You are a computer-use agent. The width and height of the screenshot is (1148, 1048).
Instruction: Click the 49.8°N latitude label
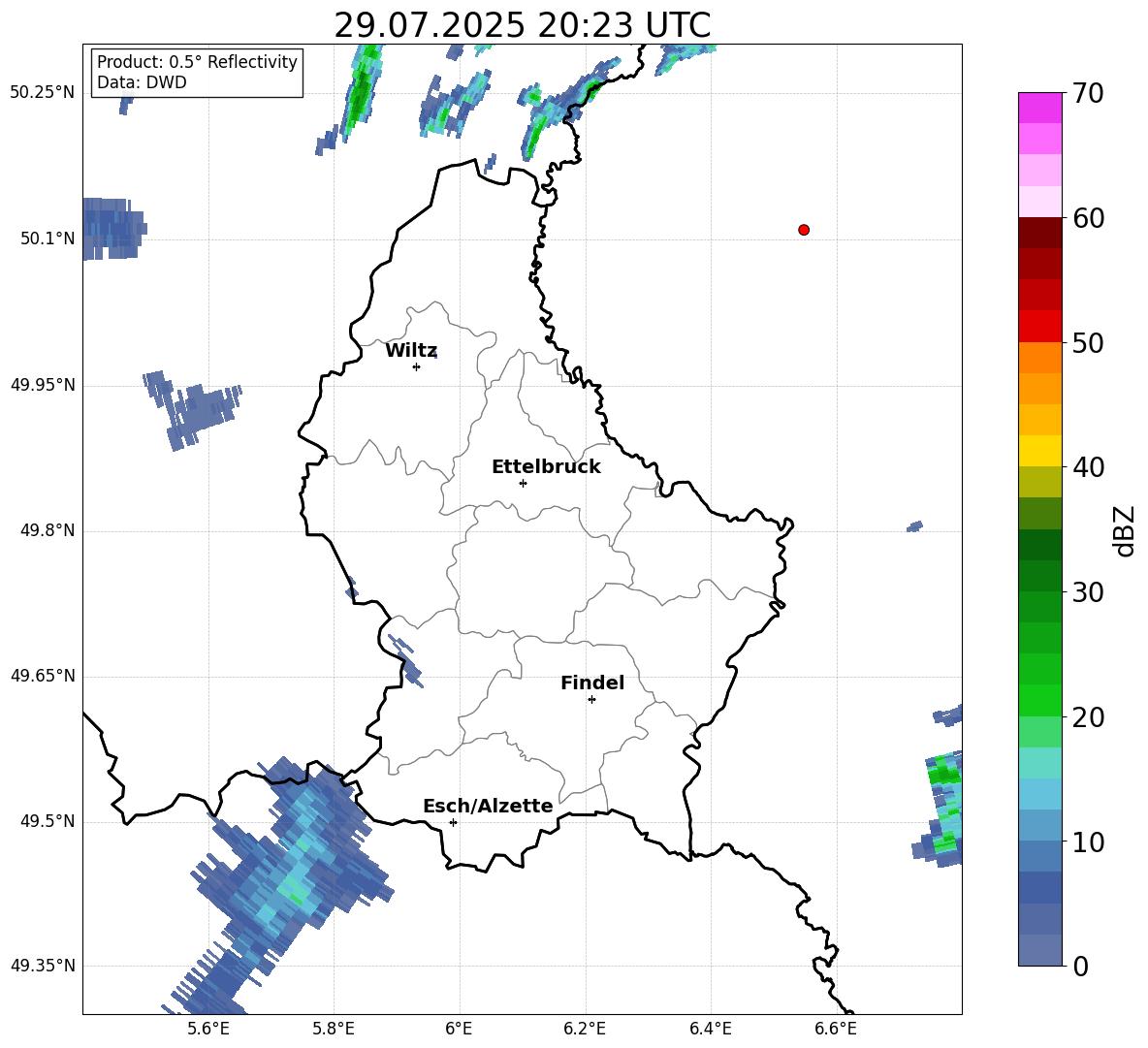pos(48,530)
